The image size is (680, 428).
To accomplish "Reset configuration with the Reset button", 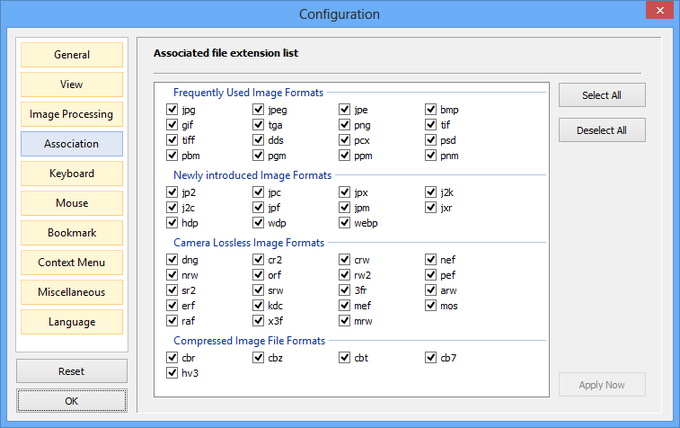I will click(72, 371).
